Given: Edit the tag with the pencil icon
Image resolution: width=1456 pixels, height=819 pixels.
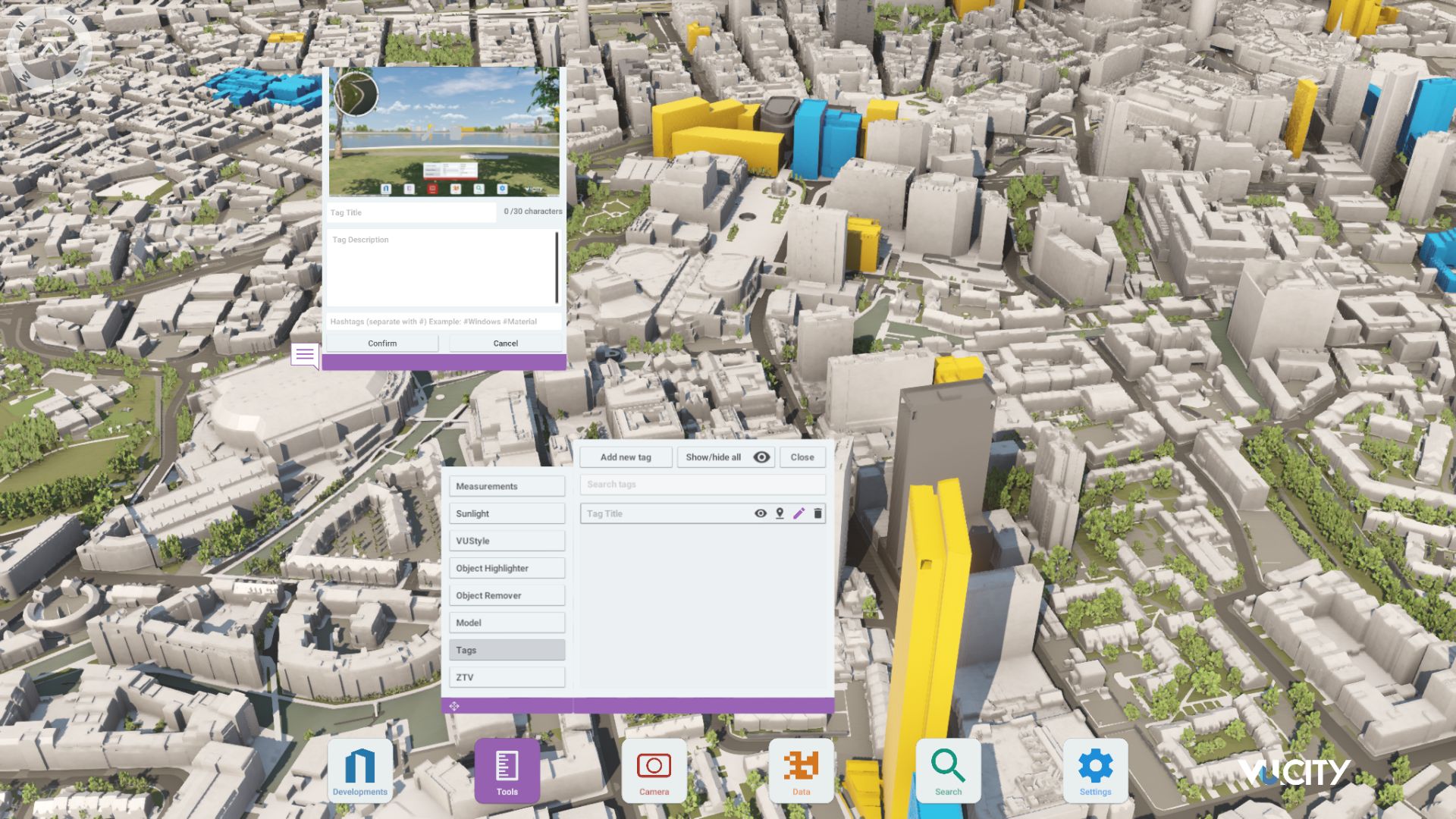Looking at the screenshot, I should 799,513.
